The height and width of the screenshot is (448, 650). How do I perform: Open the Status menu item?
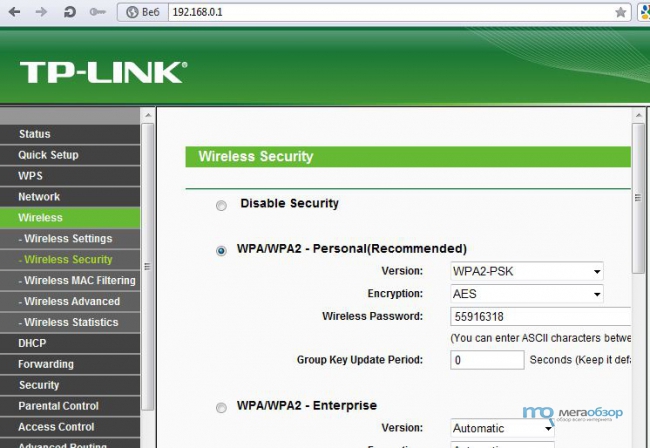[70, 134]
